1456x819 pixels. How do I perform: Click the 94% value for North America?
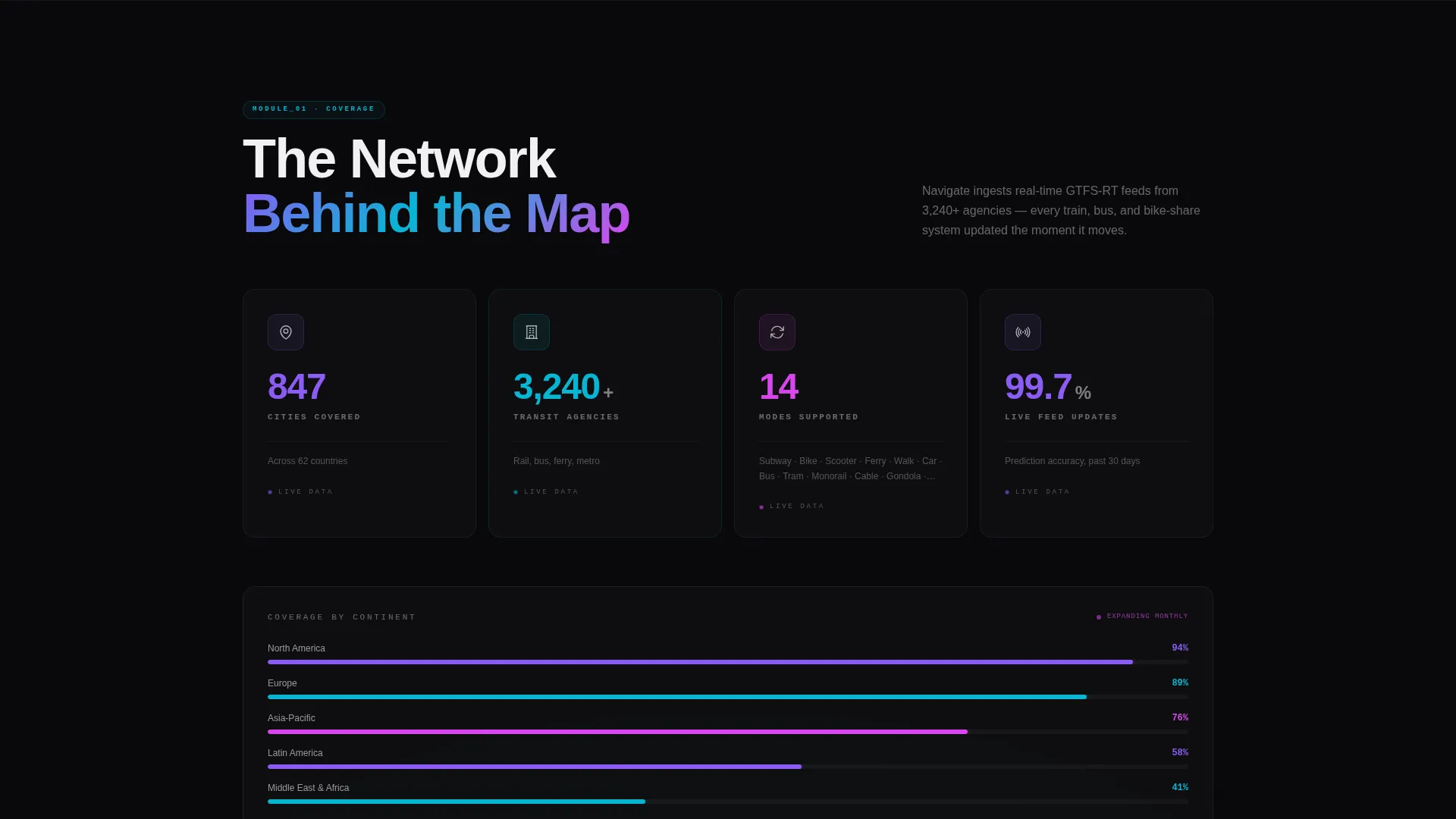1180,648
